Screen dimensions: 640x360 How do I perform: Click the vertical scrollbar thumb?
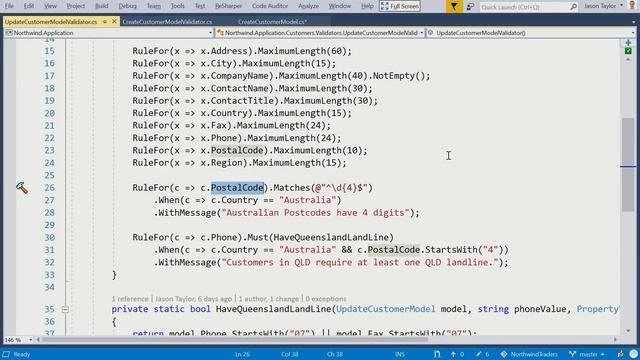[x=628, y=164]
